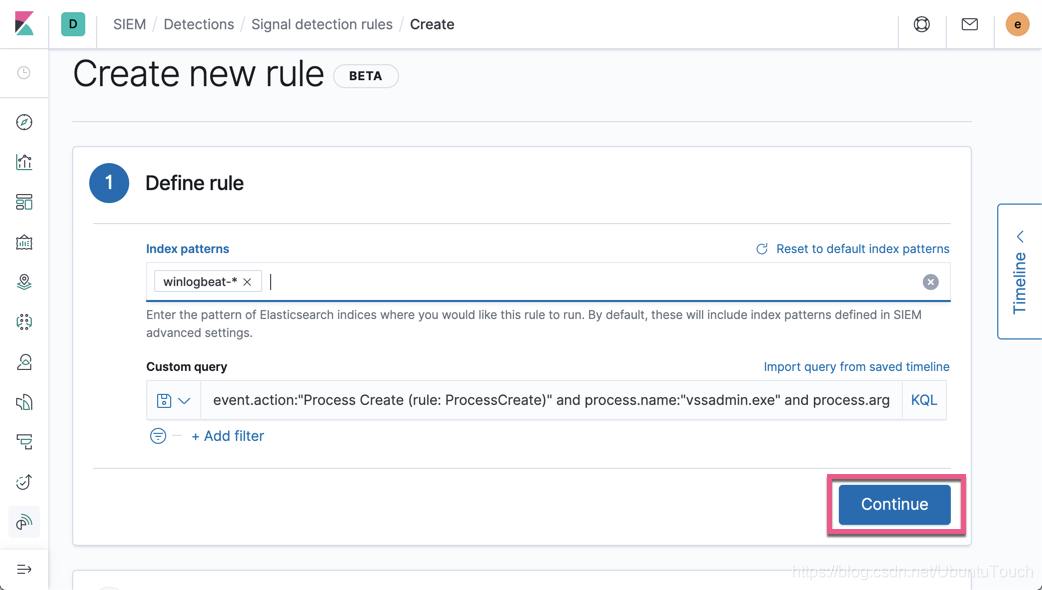Click + Add filter

coord(228,436)
